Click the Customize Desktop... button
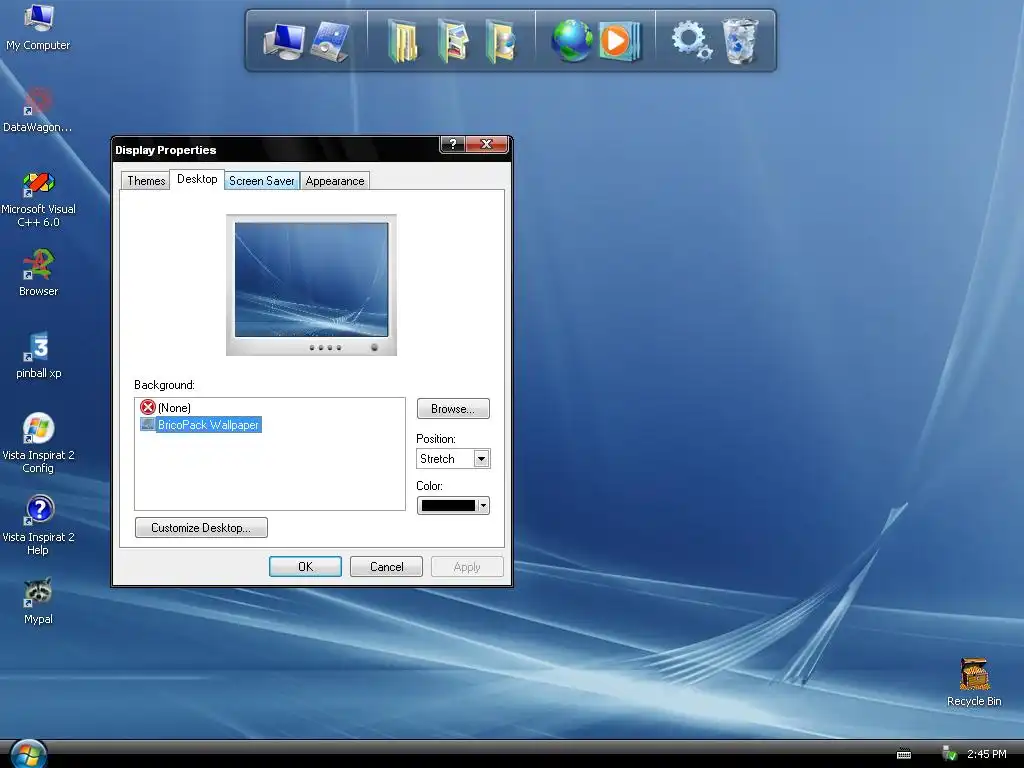 click(201, 528)
